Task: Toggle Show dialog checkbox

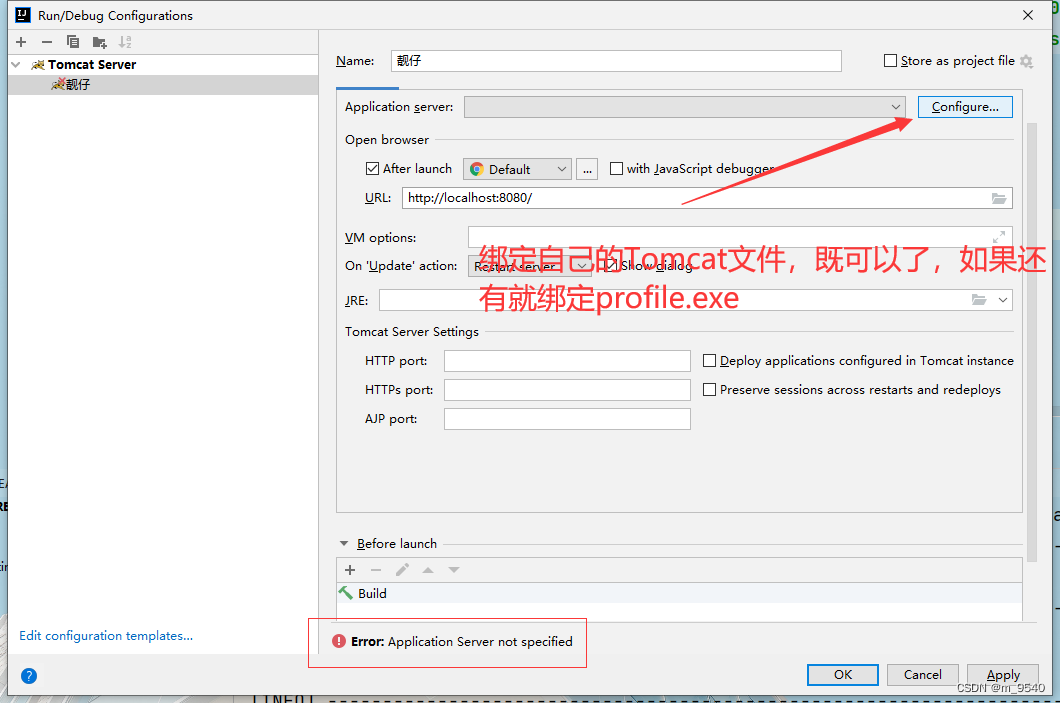Action: (x=610, y=266)
